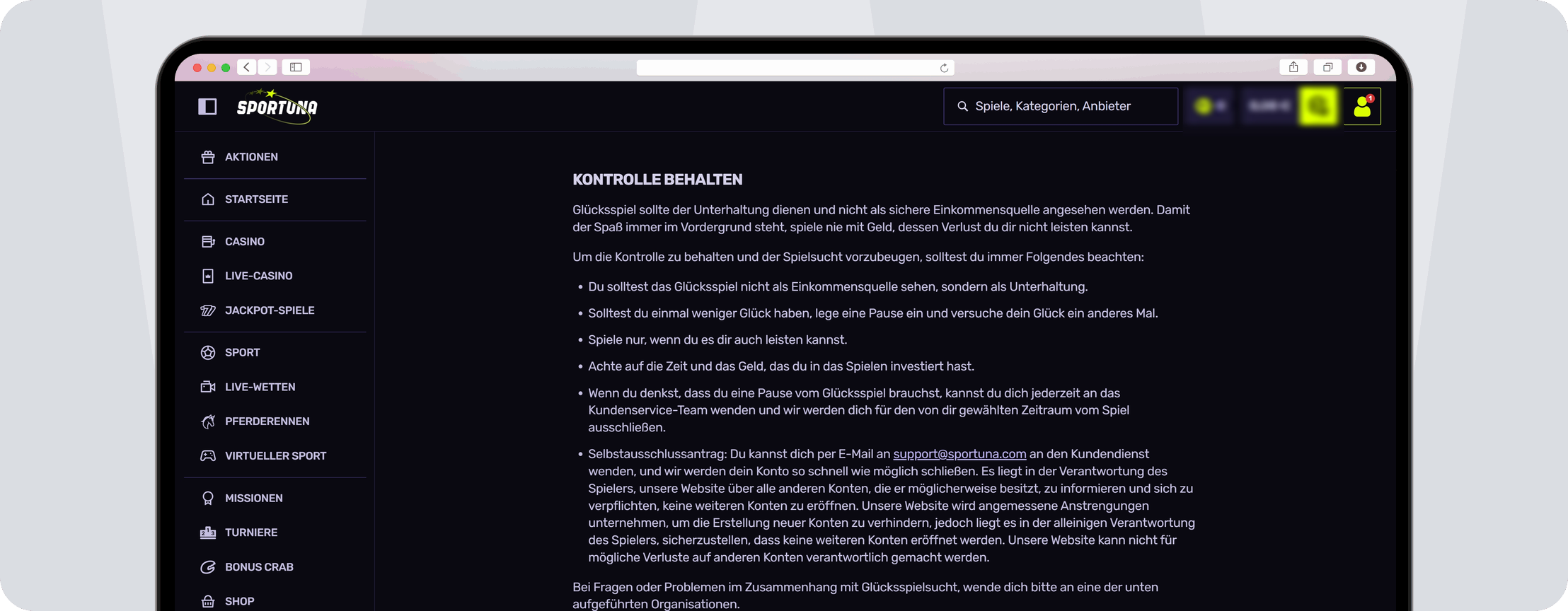The width and height of the screenshot is (1568, 611).
Task: Open the support@sportuna.com email link
Action: click(959, 454)
